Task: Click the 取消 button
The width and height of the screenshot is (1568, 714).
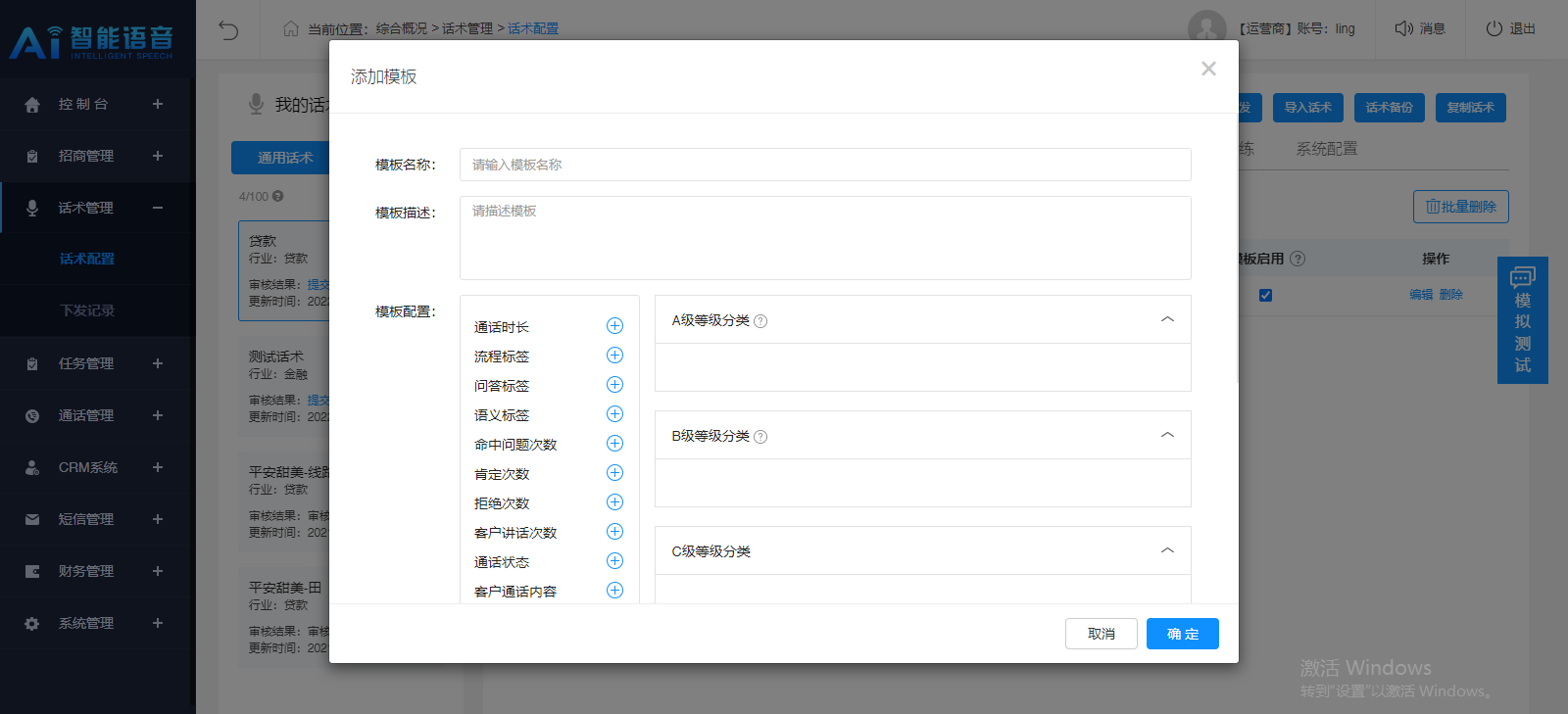Action: (1102, 634)
